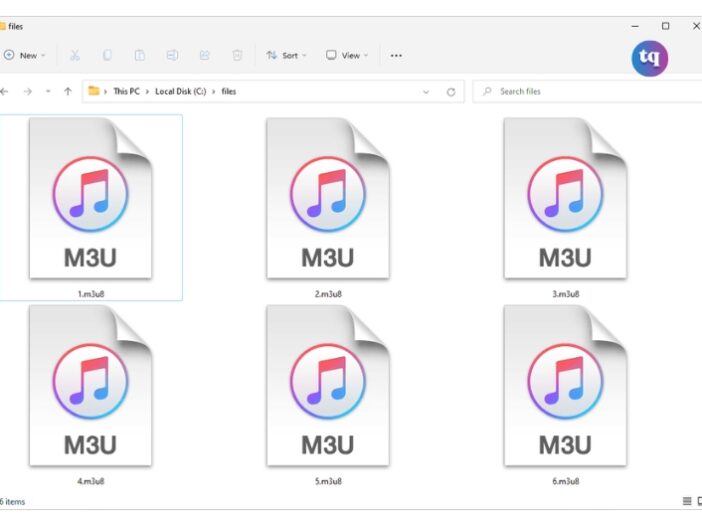Expand chevron before This PC
Image resolution: width=702 pixels, height=526 pixels.
(x=106, y=92)
